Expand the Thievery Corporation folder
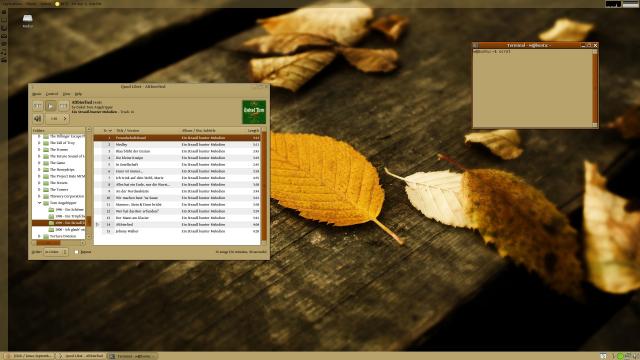Image resolution: width=640 pixels, height=360 pixels. [39, 196]
